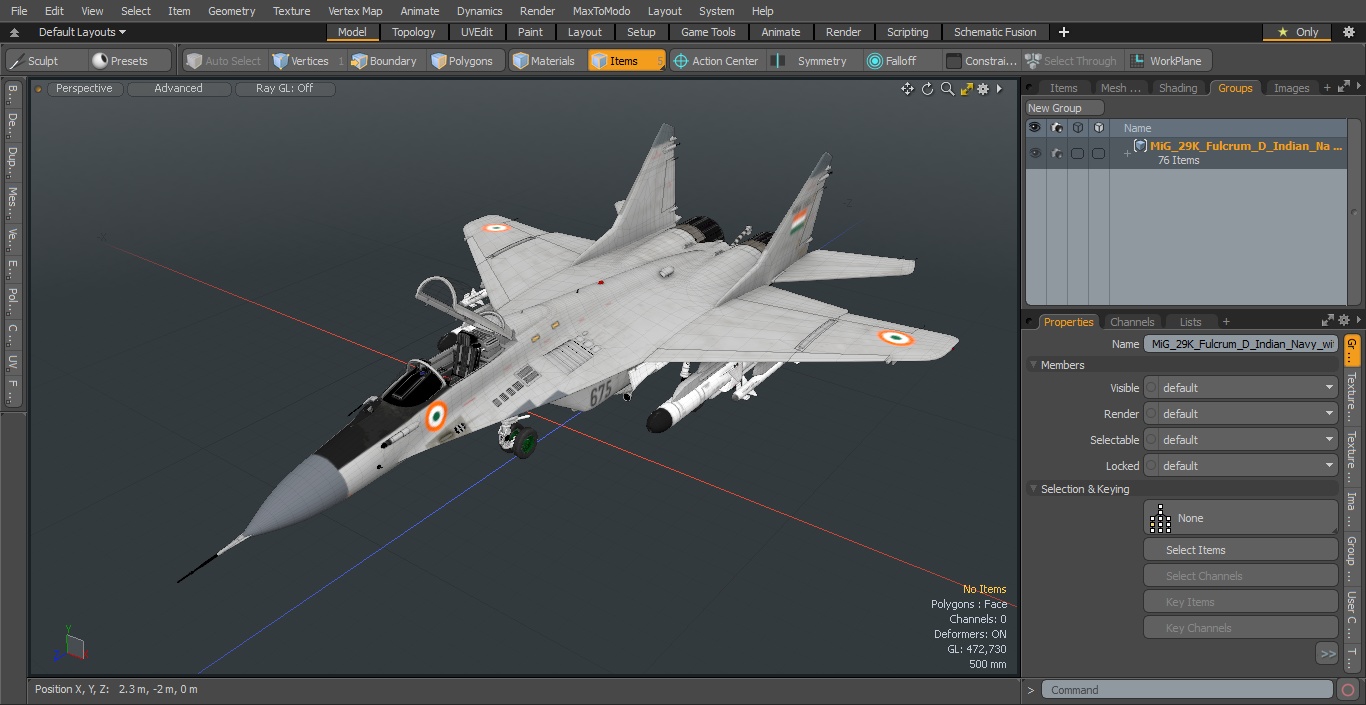Toggle the Only star button

point(1297,32)
